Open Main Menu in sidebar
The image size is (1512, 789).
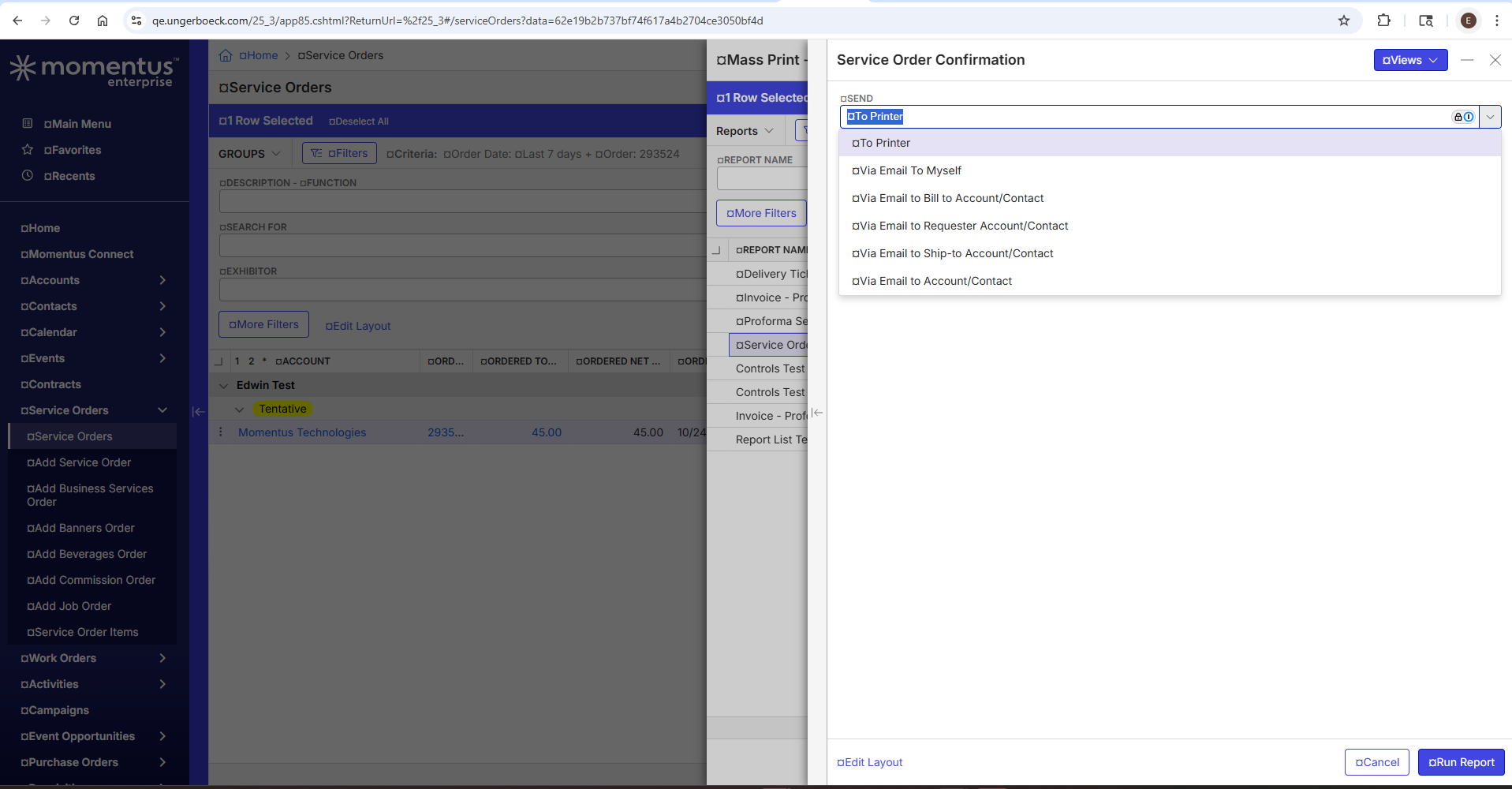[77, 124]
